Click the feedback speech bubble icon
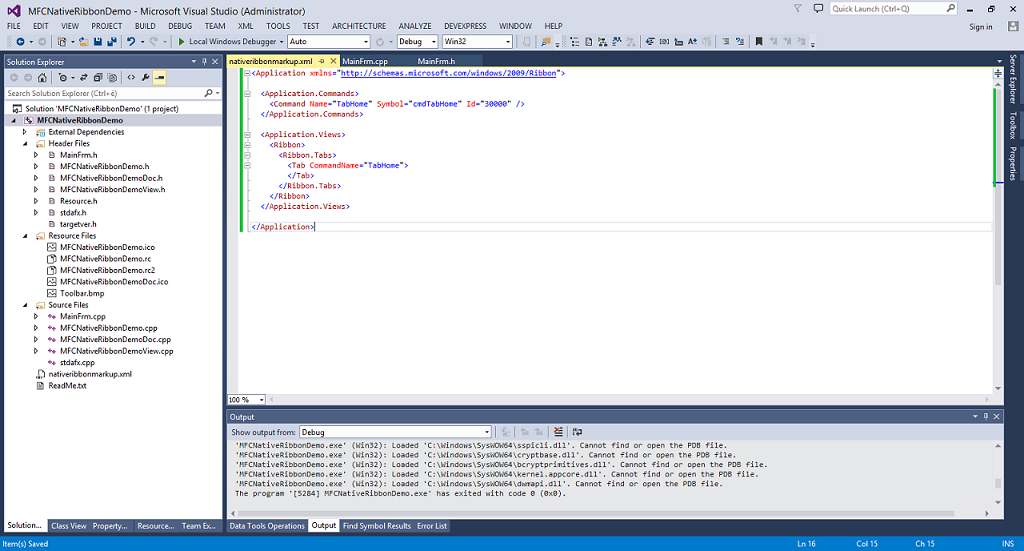 [x=818, y=8]
